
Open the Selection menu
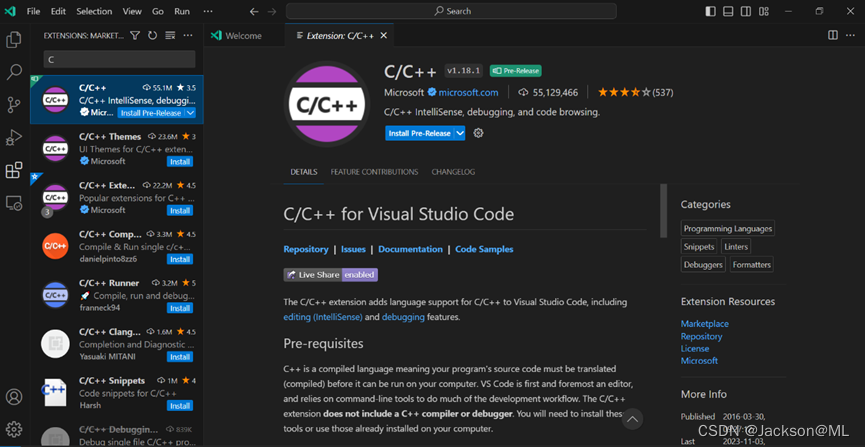pyautogui.click(x=94, y=11)
